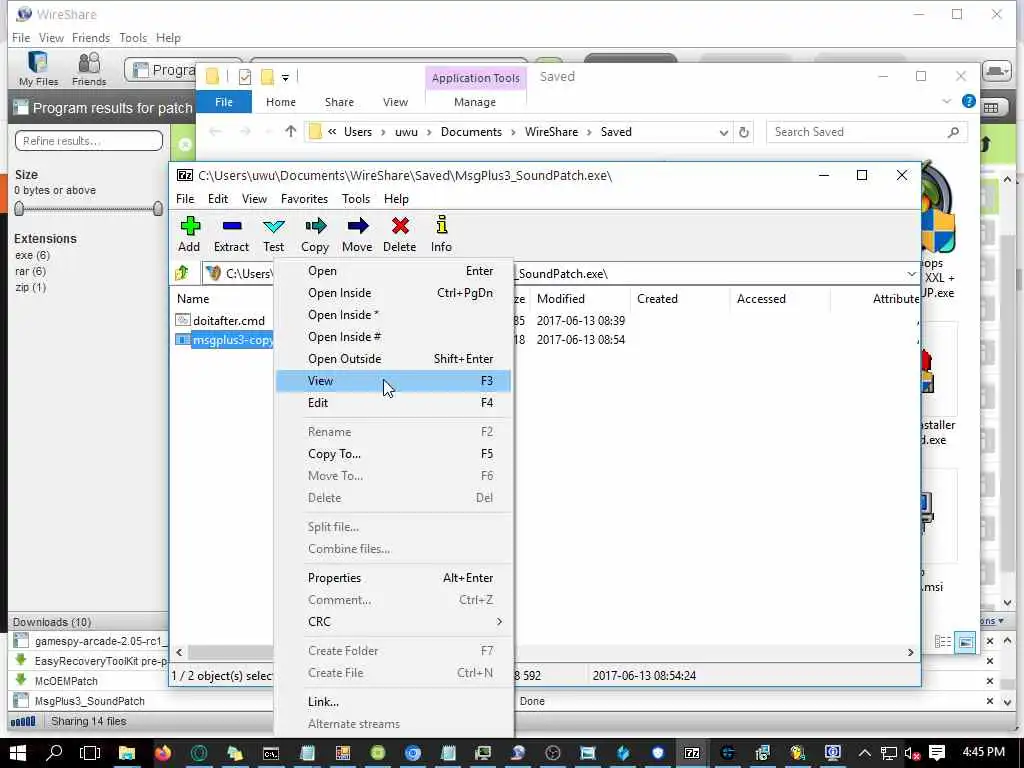The image size is (1024, 768).
Task: Click the Command Prompt taskbar icon
Action: point(270,753)
